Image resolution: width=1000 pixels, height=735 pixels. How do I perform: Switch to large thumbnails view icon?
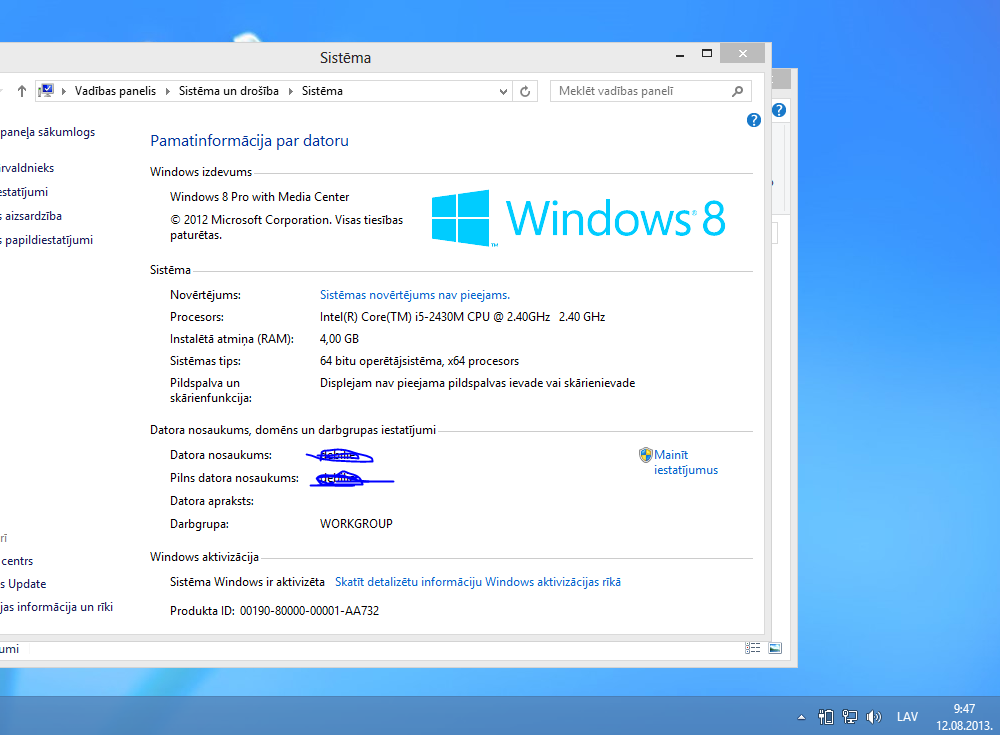pos(774,649)
